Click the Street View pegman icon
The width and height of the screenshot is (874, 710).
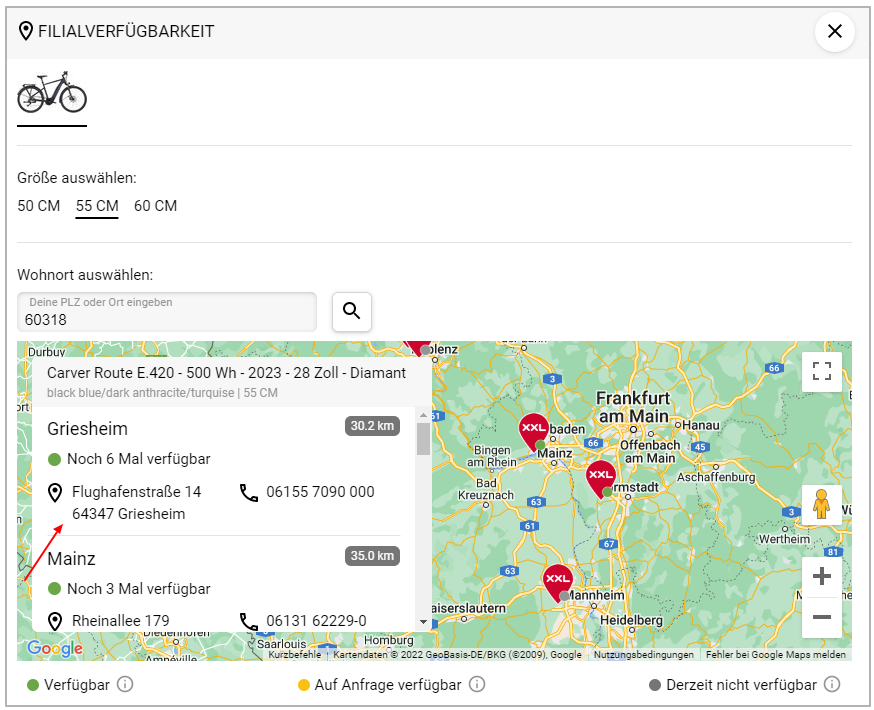click(x=822, y=504)
